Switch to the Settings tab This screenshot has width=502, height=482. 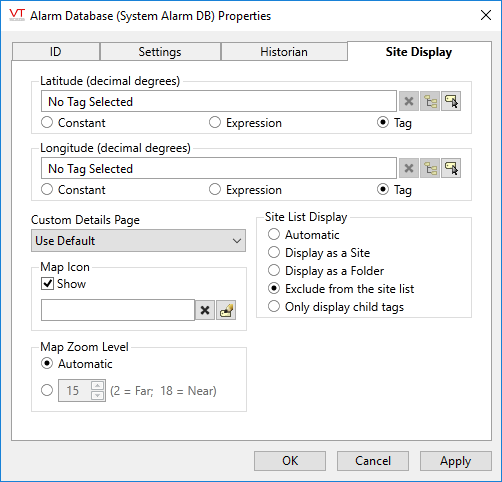160,52
